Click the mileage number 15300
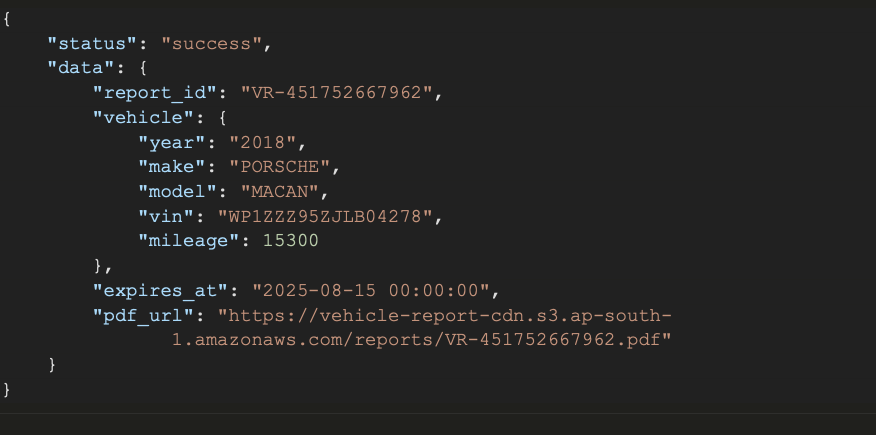 [x=290, y=240]
